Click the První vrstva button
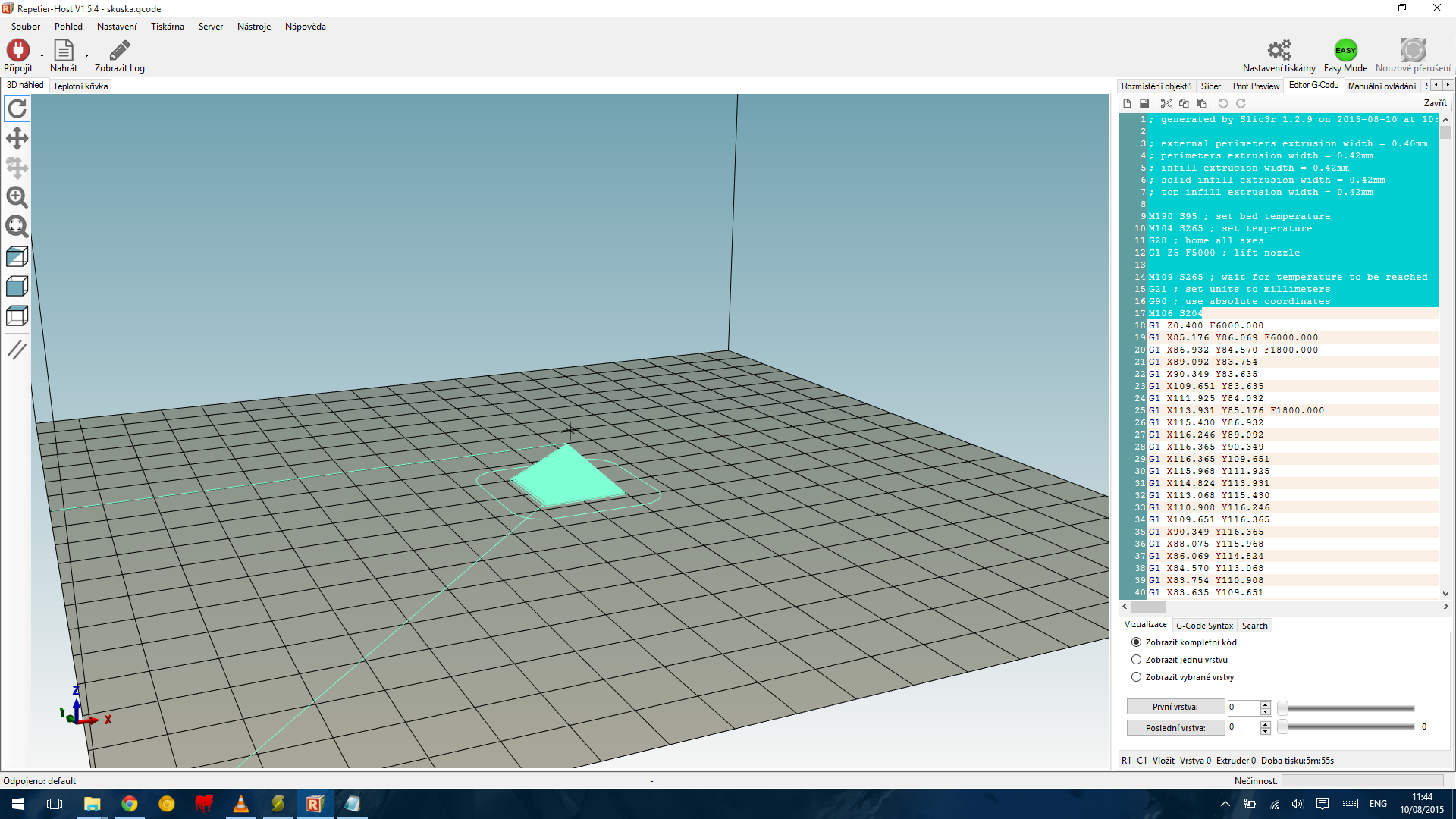 pyautogui.click(x=1175, y=707)
